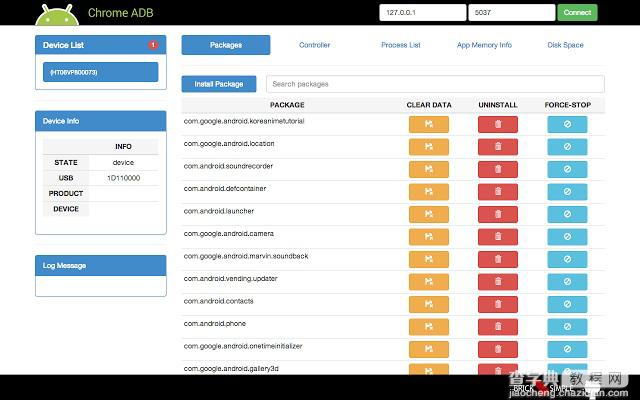640x400 pixels.
Task: Click the Device Info panel header
Action: 100,121
